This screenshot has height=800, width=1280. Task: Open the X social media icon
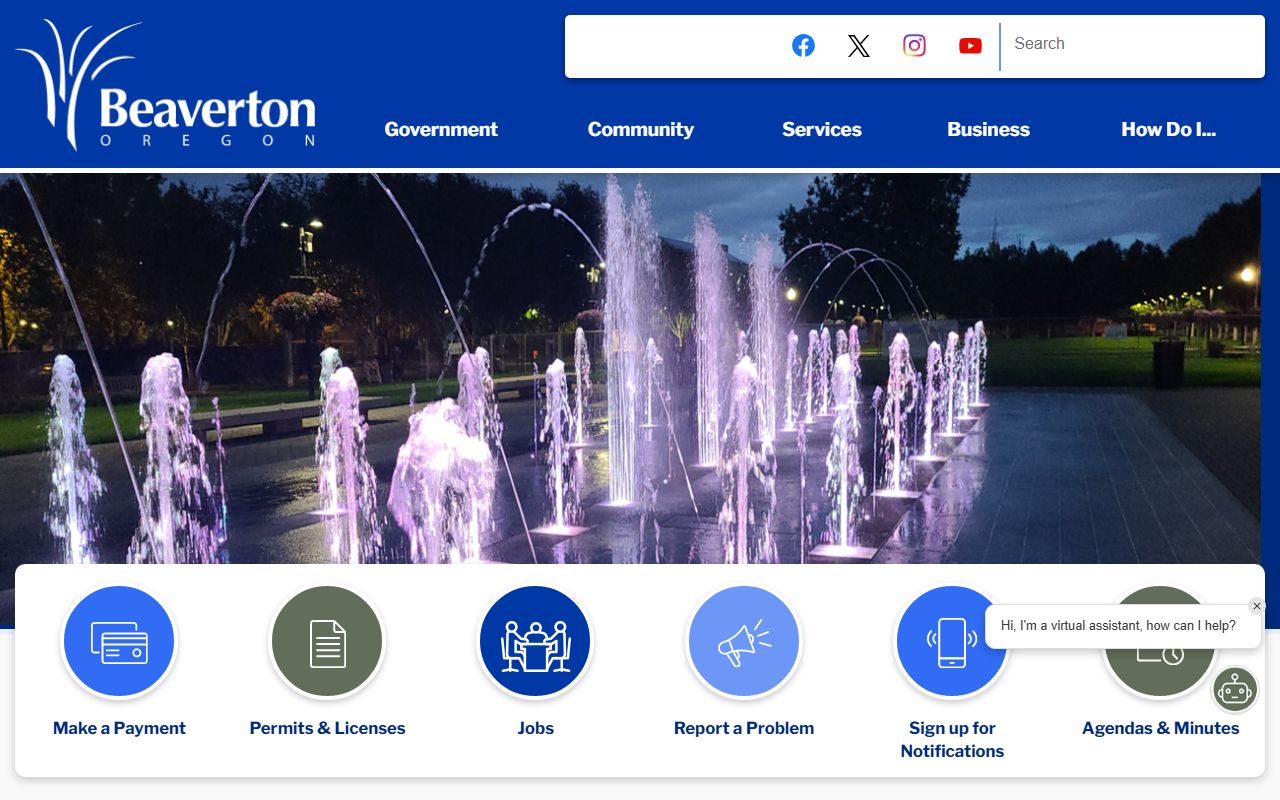(859, 45)
